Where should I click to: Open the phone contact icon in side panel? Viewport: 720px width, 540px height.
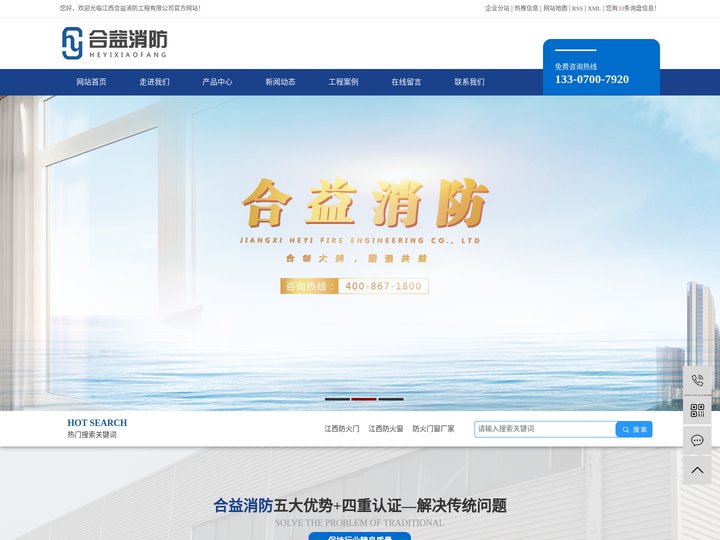[697, 381]
